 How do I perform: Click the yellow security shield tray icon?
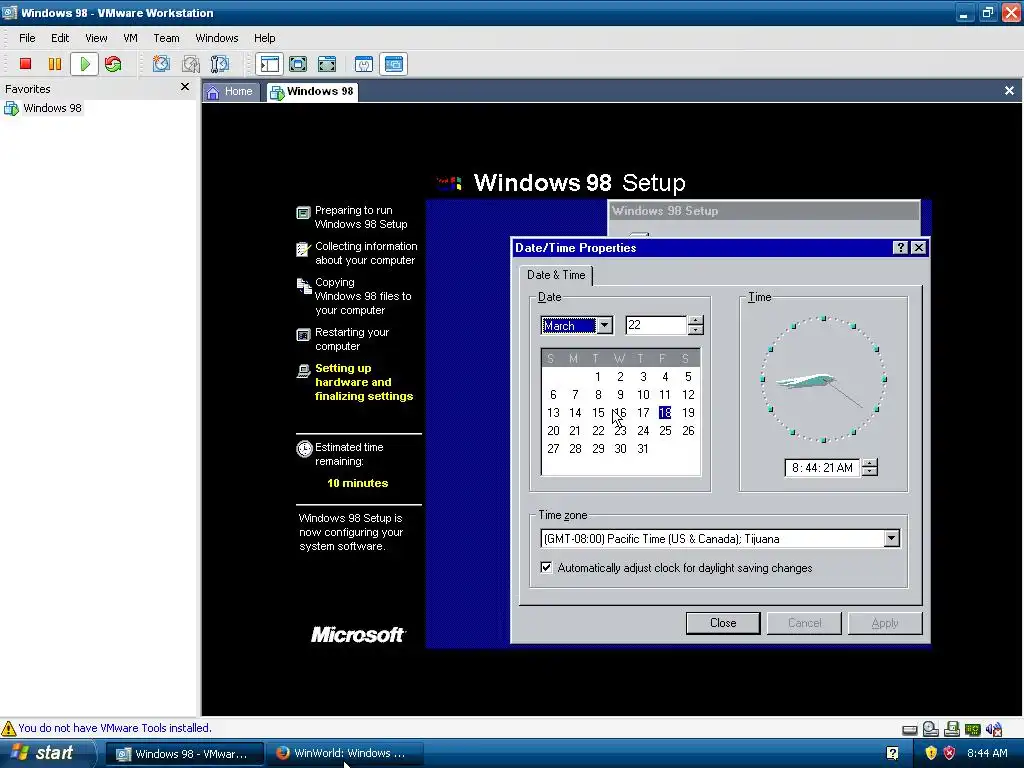(x=931, y=753)
